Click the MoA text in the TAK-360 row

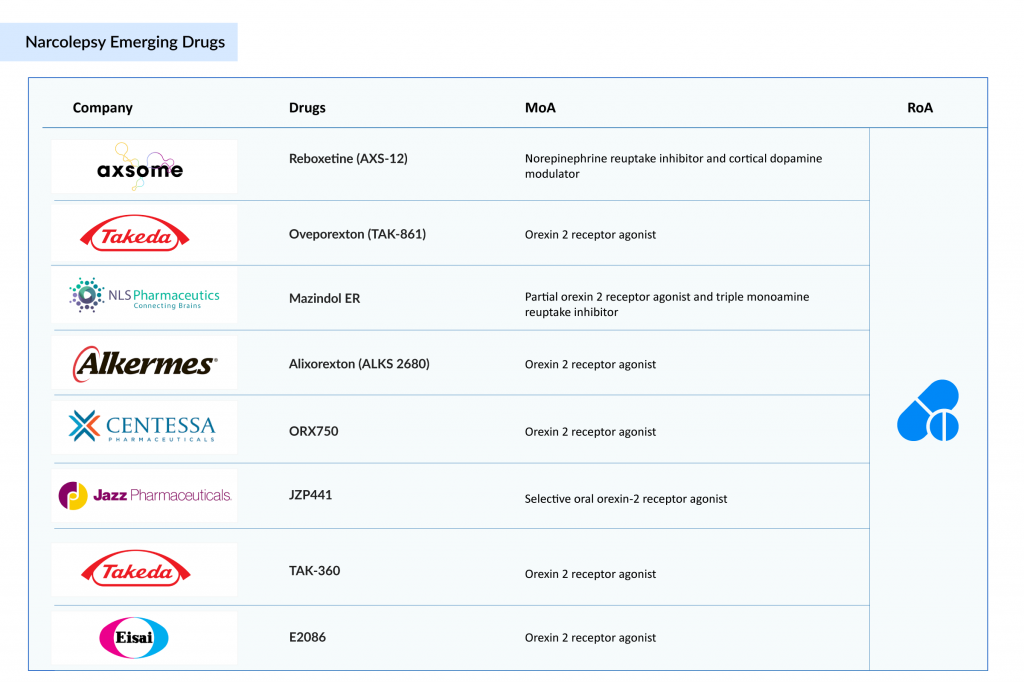point(590,574)
